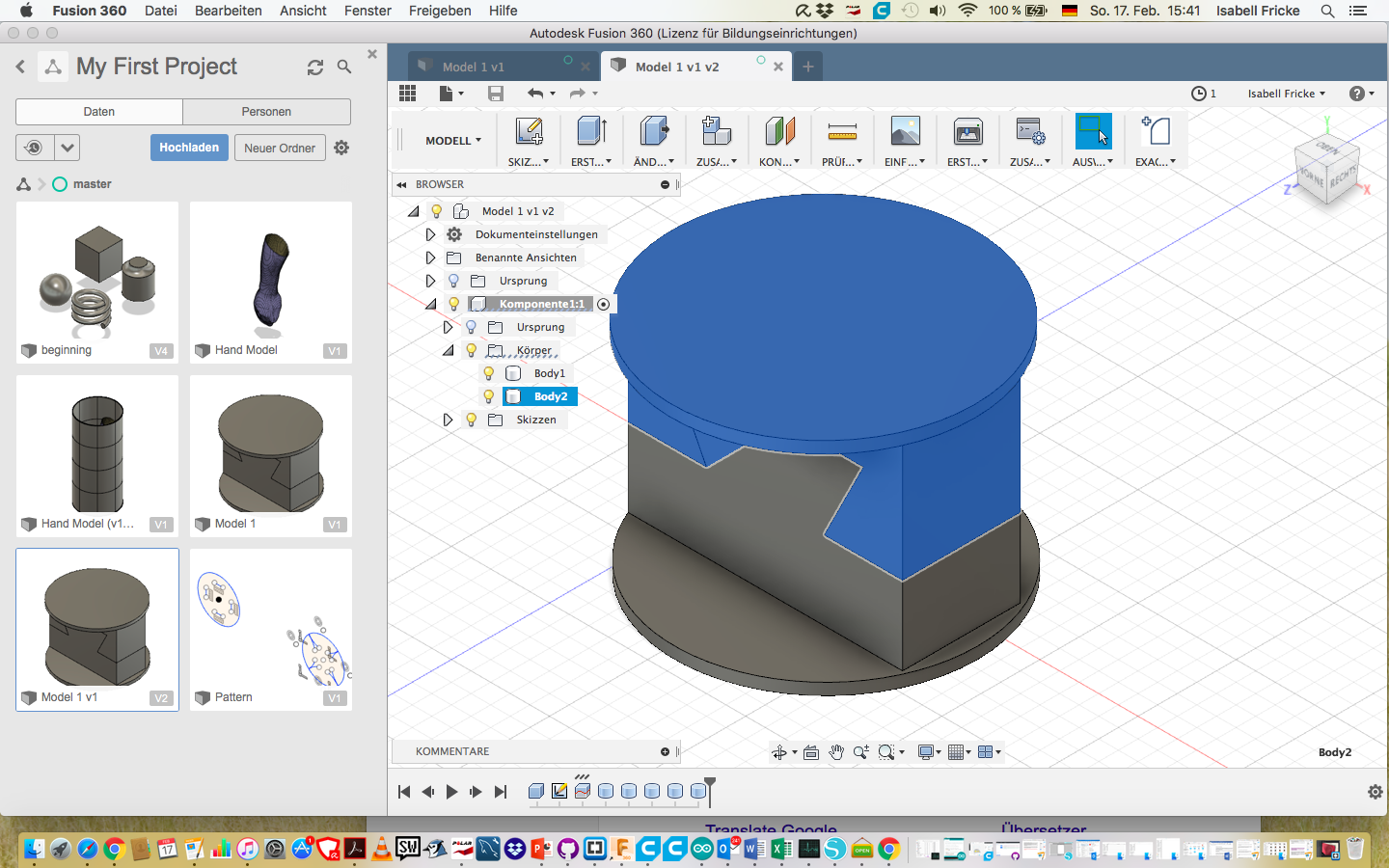Undo the last action

pyautogui.click(x=535, y=94)
